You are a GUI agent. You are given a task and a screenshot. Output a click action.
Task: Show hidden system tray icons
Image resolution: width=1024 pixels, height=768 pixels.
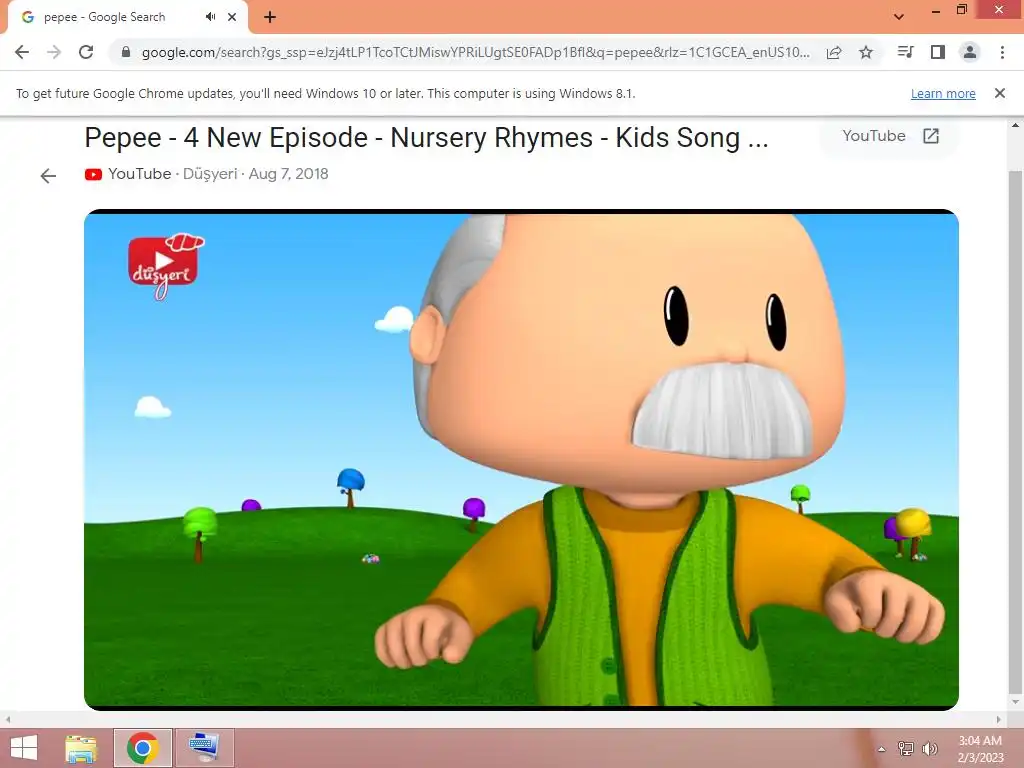point(882,749)
